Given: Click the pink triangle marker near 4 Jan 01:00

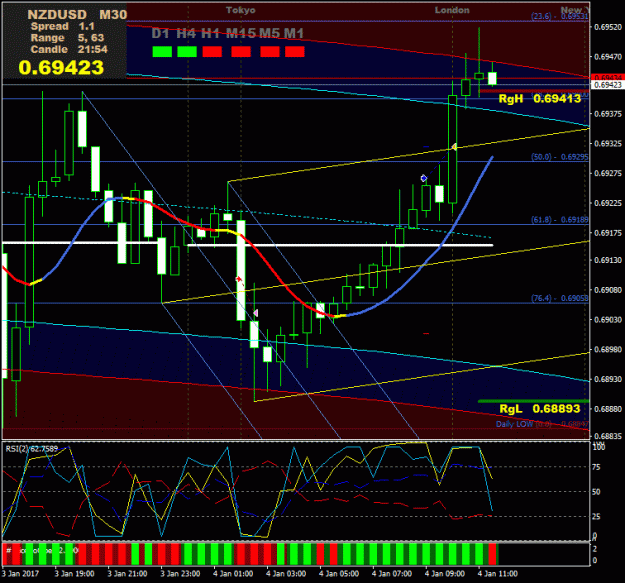Looking at the screenshot, I should (x=256, y=313).
